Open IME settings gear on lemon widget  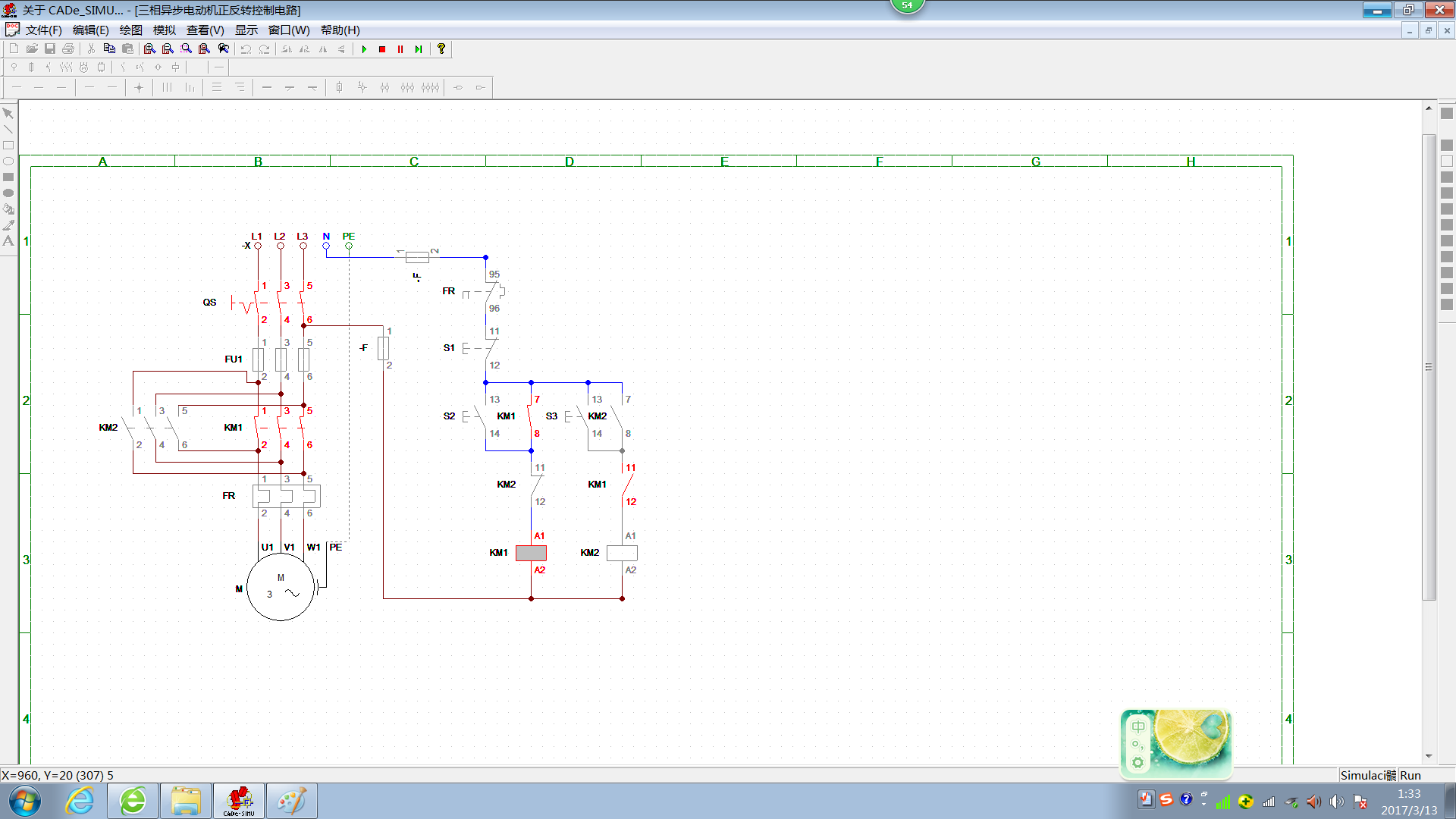1138,763
